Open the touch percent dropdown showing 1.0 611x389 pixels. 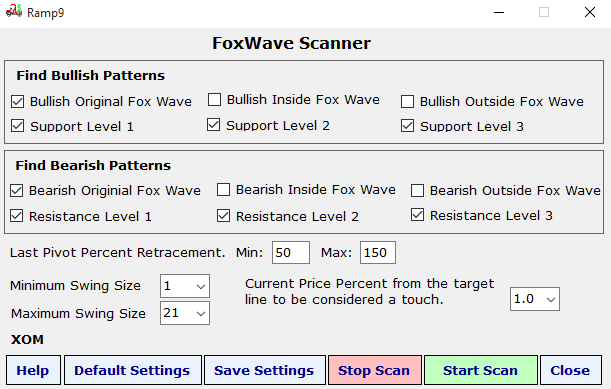pyautogui.click(x=535, y=299)
